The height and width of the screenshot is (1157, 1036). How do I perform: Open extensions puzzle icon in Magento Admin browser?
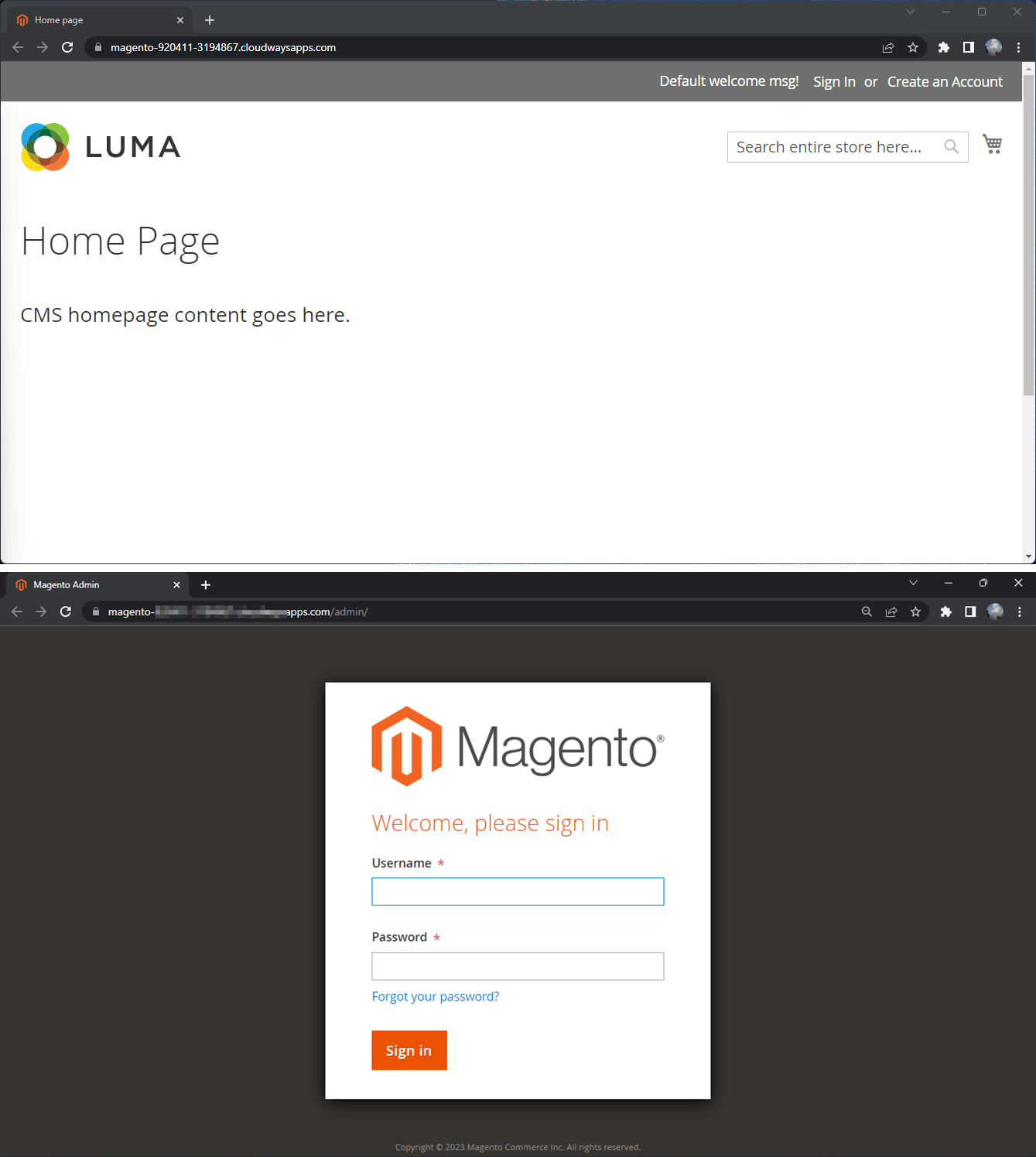coord(945,611)
